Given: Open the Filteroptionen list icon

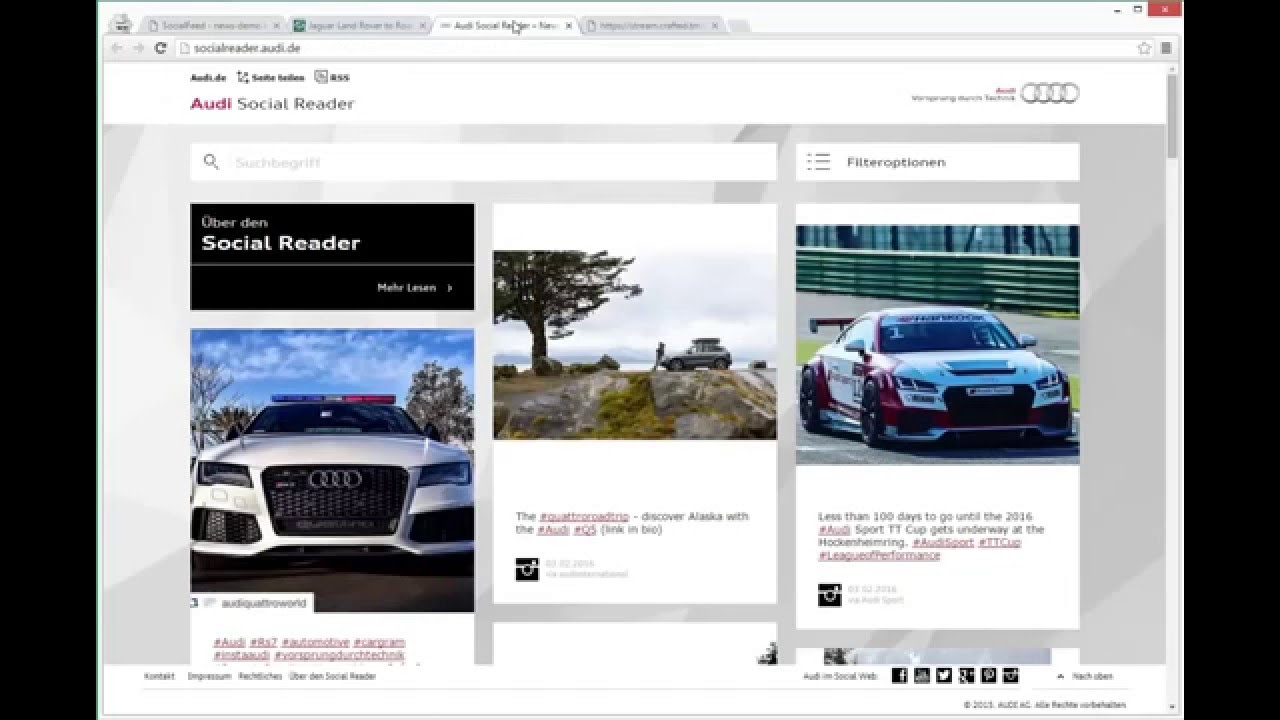Looking at the screenshot, I should point(819,162).
